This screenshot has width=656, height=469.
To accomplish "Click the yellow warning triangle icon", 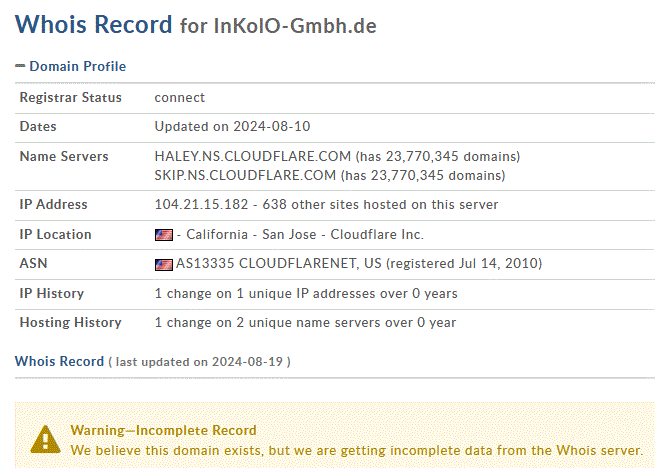I will click(45, 440).
